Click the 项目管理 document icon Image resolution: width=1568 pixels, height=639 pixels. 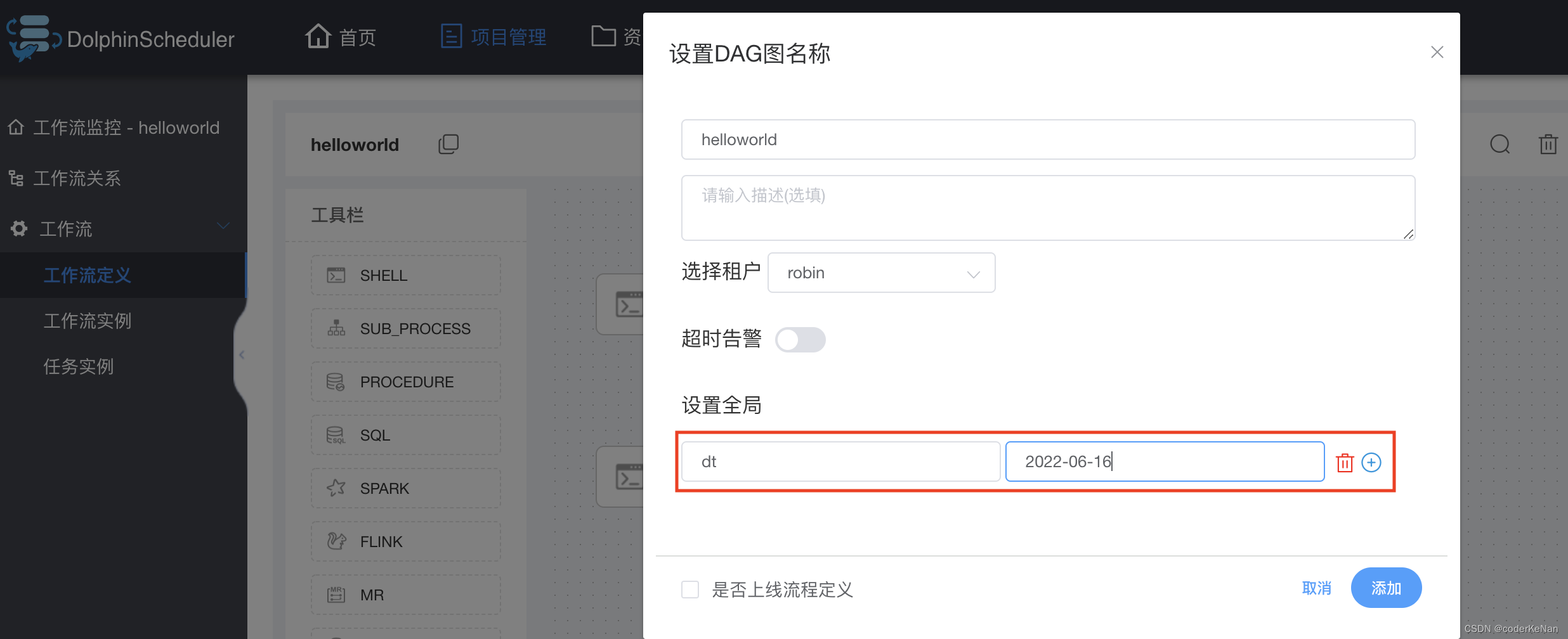(x=451, y=36)
